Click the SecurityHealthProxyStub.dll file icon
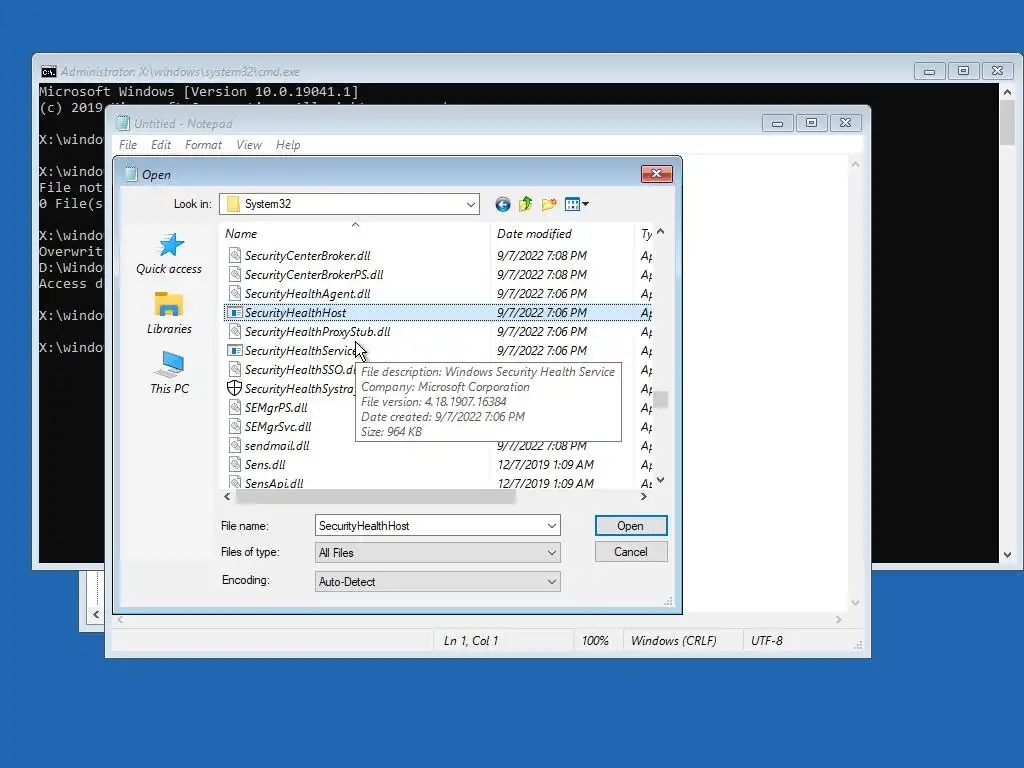 [234, 331]
